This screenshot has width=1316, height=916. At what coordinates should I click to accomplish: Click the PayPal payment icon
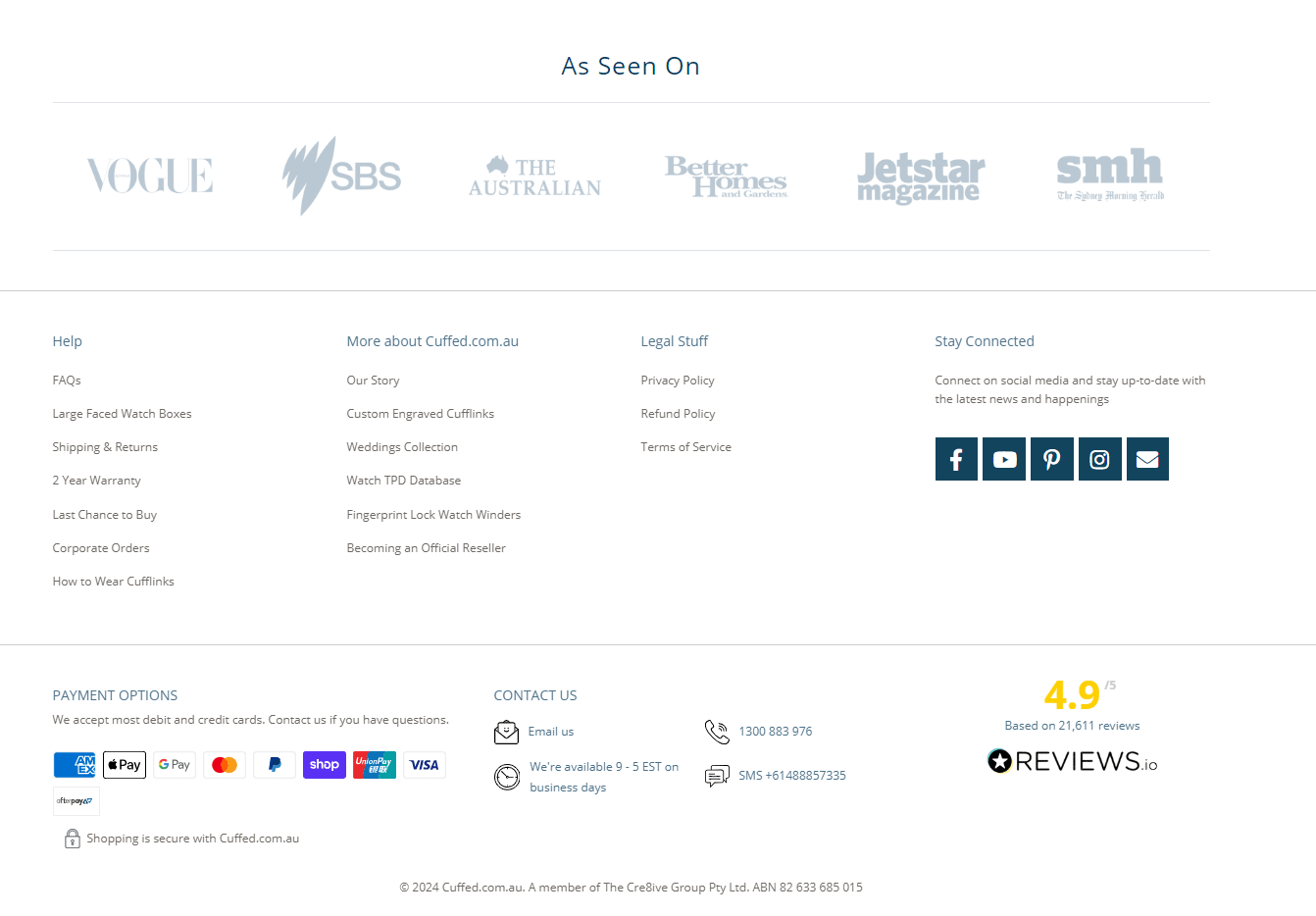[275, 765]
